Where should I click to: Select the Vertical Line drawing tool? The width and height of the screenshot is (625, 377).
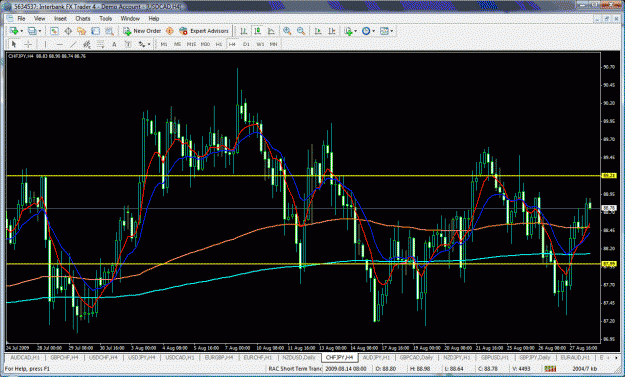[45, 44]
